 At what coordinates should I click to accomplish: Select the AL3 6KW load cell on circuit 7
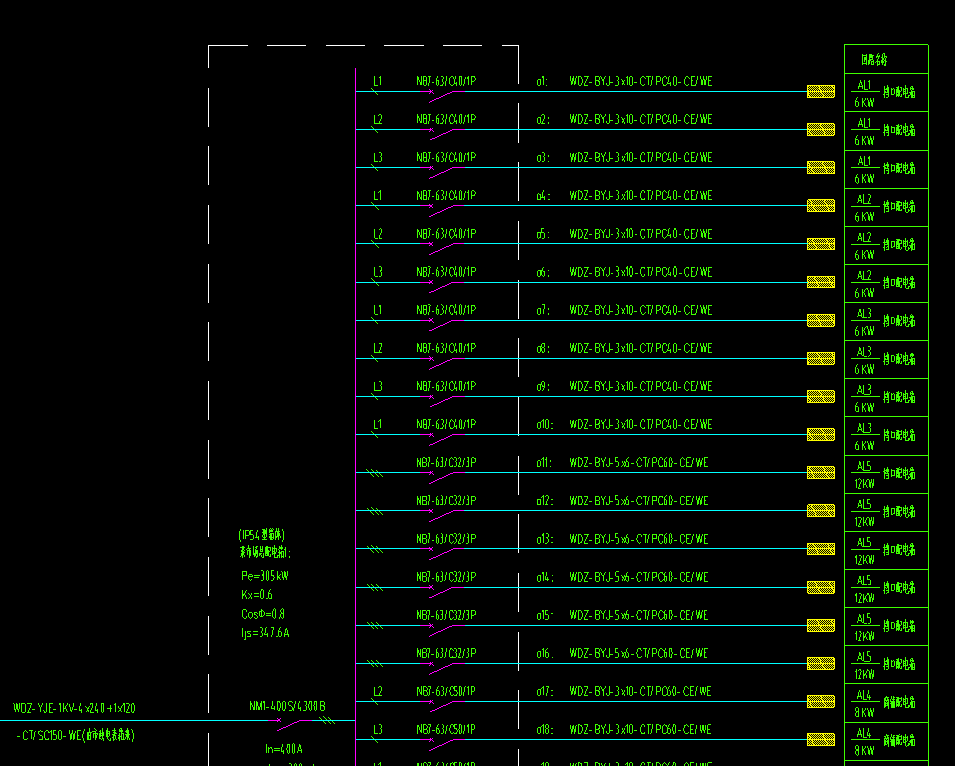[x=886, y=322]
